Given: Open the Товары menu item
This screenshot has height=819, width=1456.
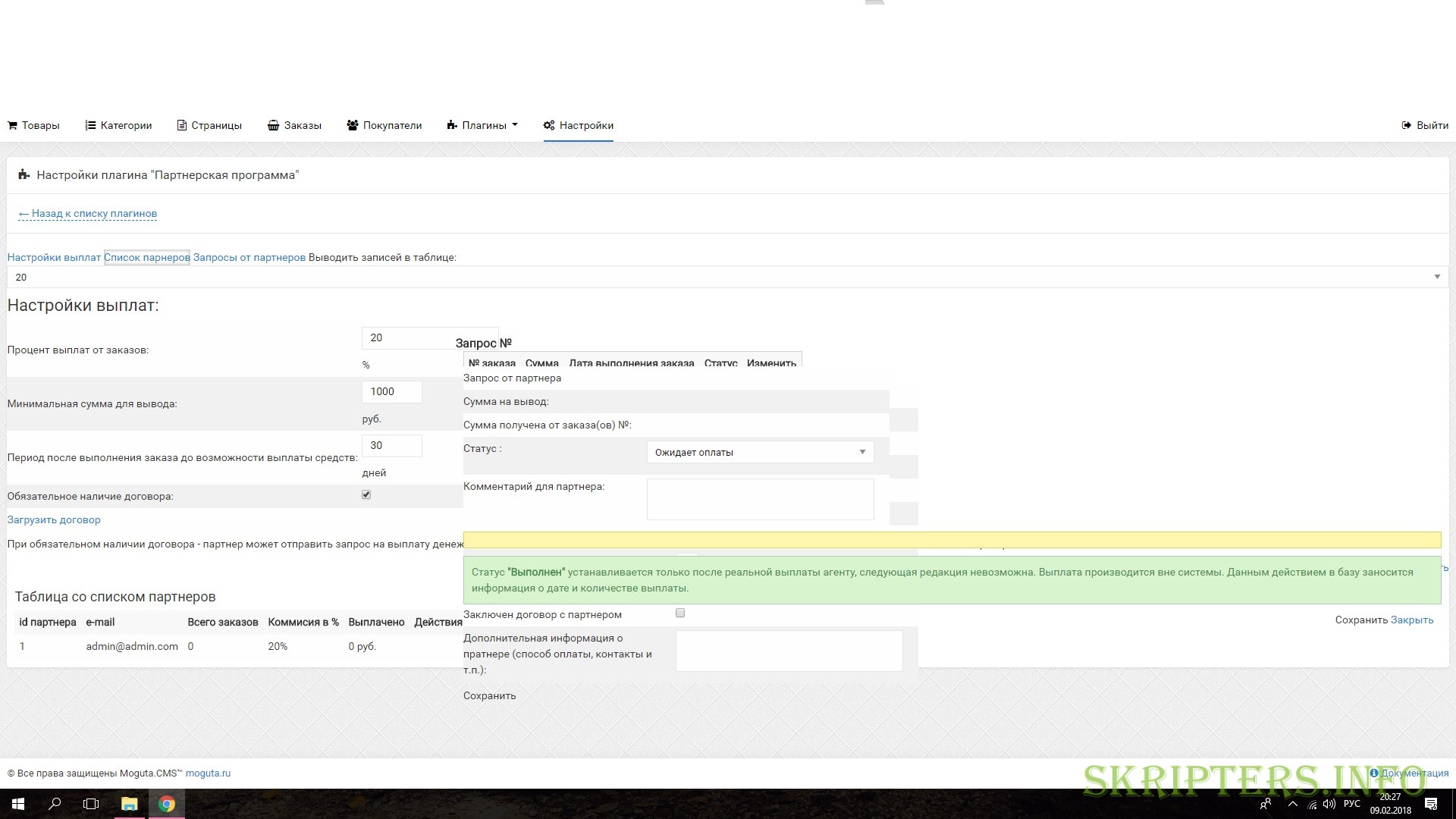Looking at the screenshot, I should (x=33, y=125).
